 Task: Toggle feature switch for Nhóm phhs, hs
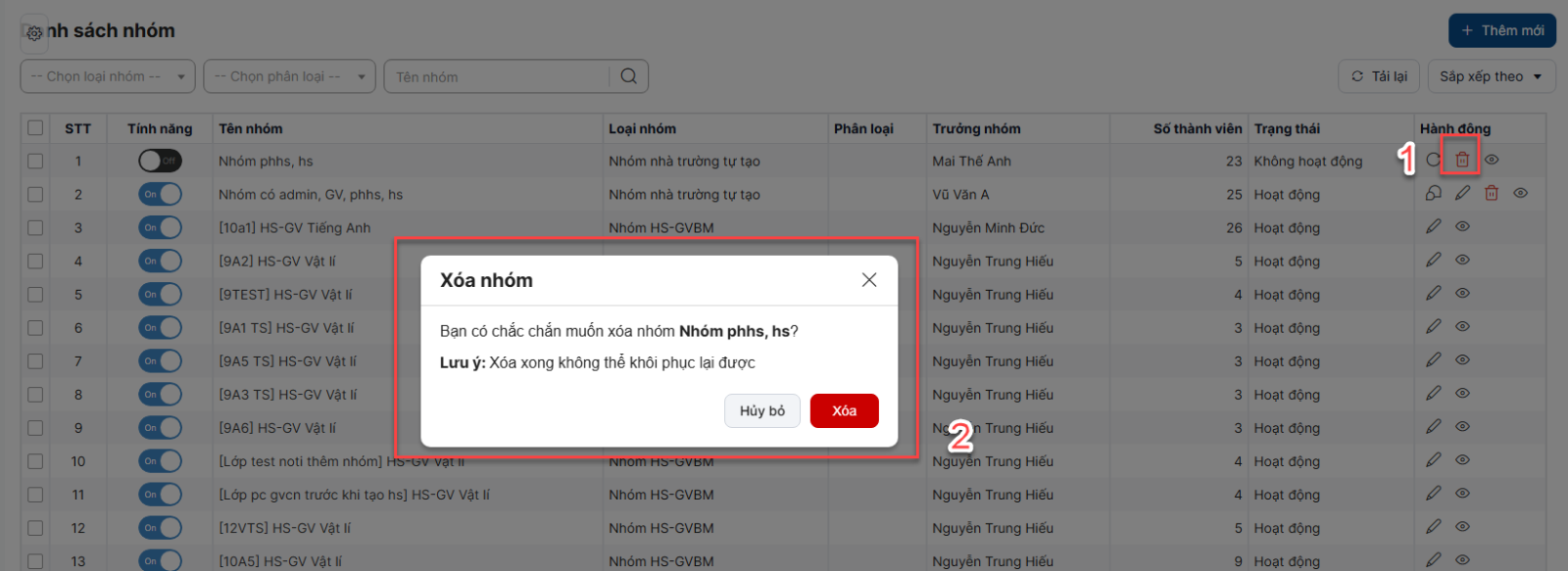coord(160,161)
